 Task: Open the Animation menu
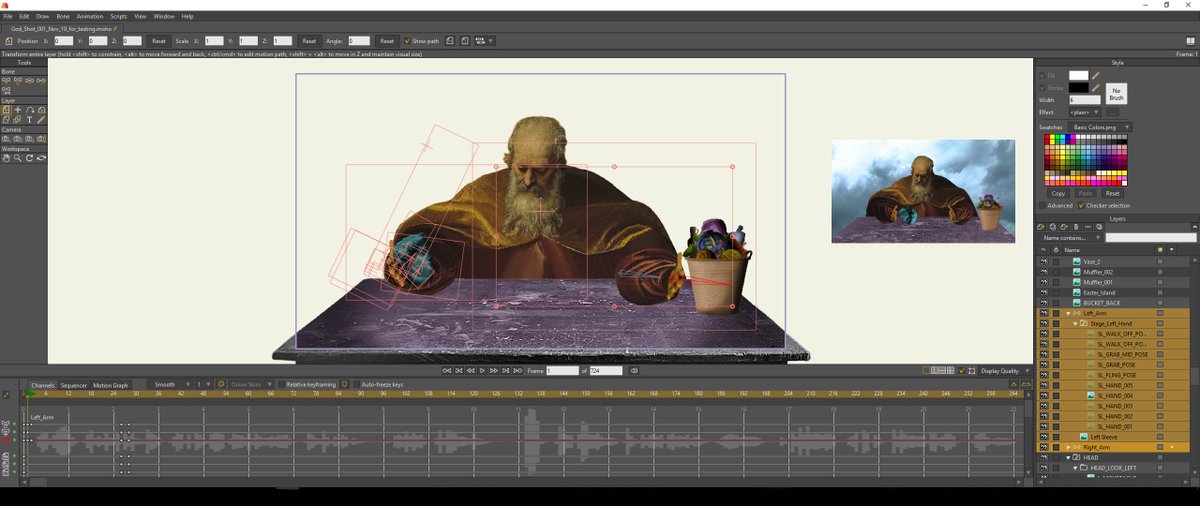(x=90, y=16)
